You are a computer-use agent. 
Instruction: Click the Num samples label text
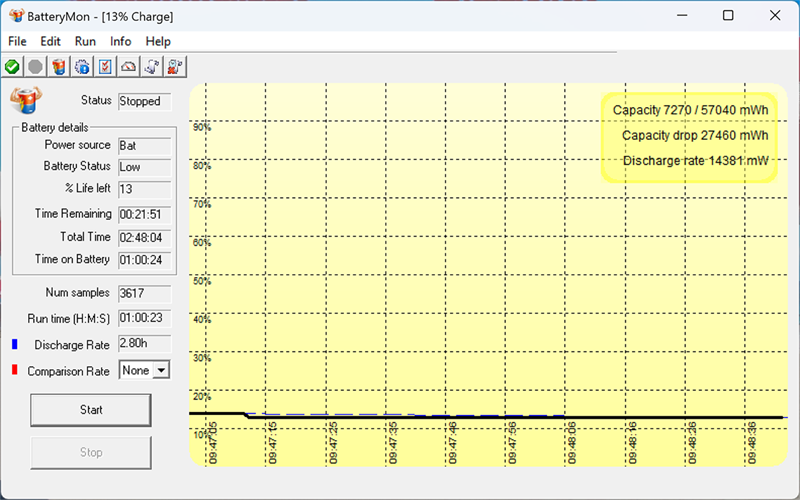coord(78,293)
